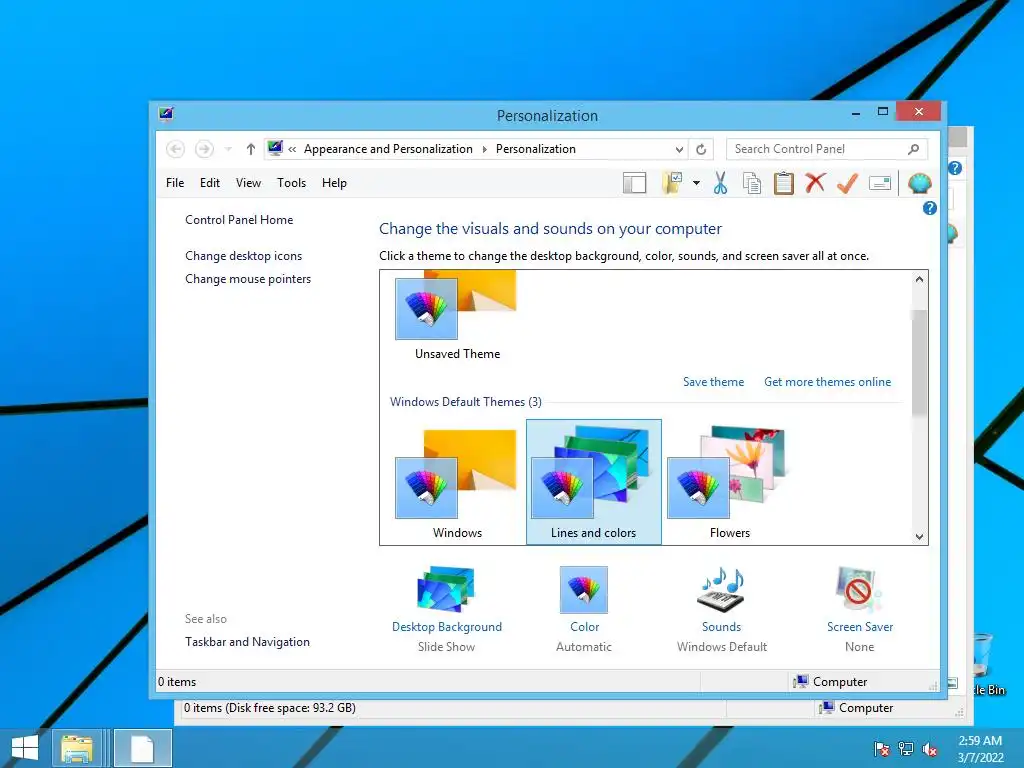Screen dimensions: 1024x768
Task: Go back with the Back arrow button
Action: tap(175, 149)
